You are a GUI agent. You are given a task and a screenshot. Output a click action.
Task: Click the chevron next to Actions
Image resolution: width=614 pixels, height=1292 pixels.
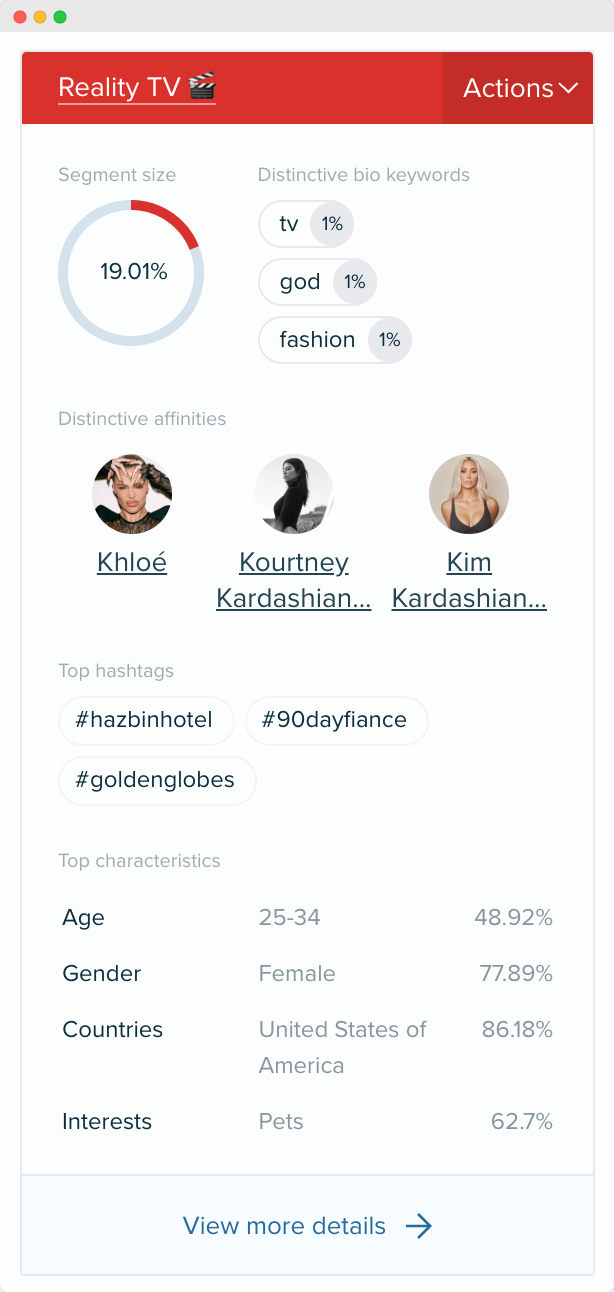(x=568, y=88)
